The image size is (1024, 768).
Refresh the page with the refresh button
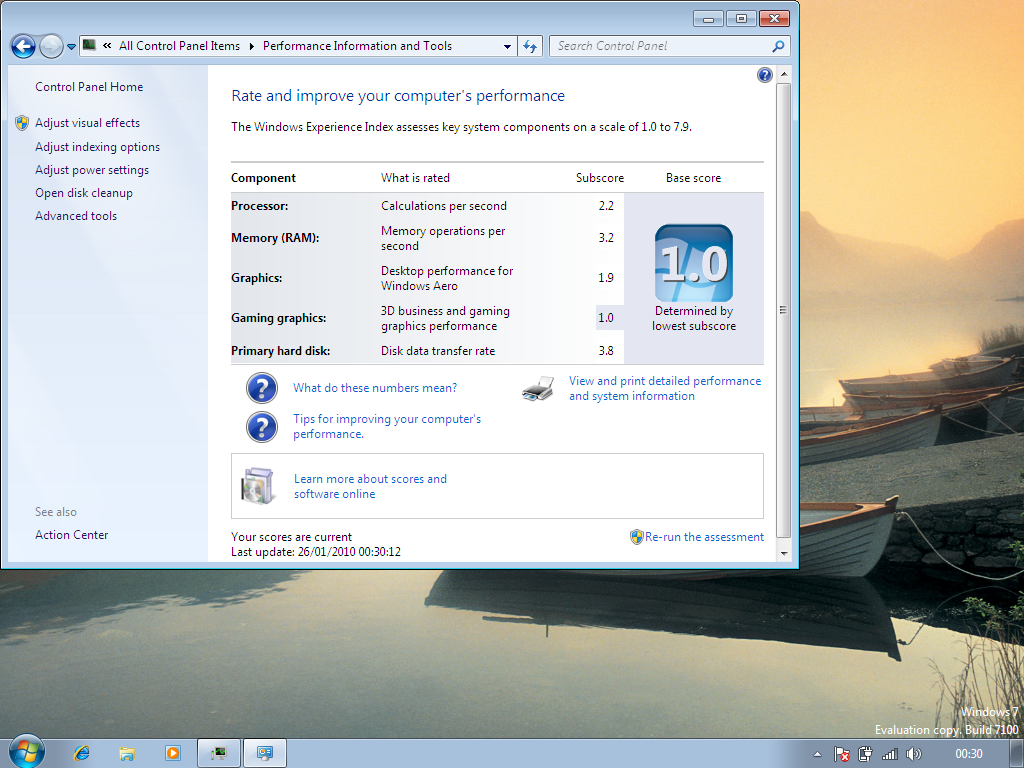(x=530, y=46)
